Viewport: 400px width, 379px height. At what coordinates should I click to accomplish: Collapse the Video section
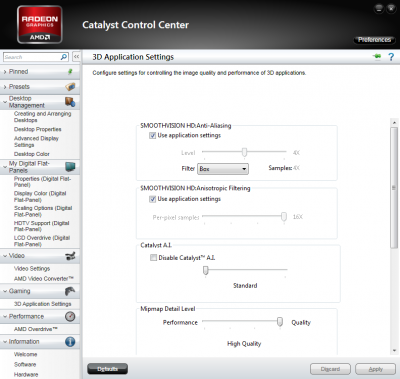5,256
